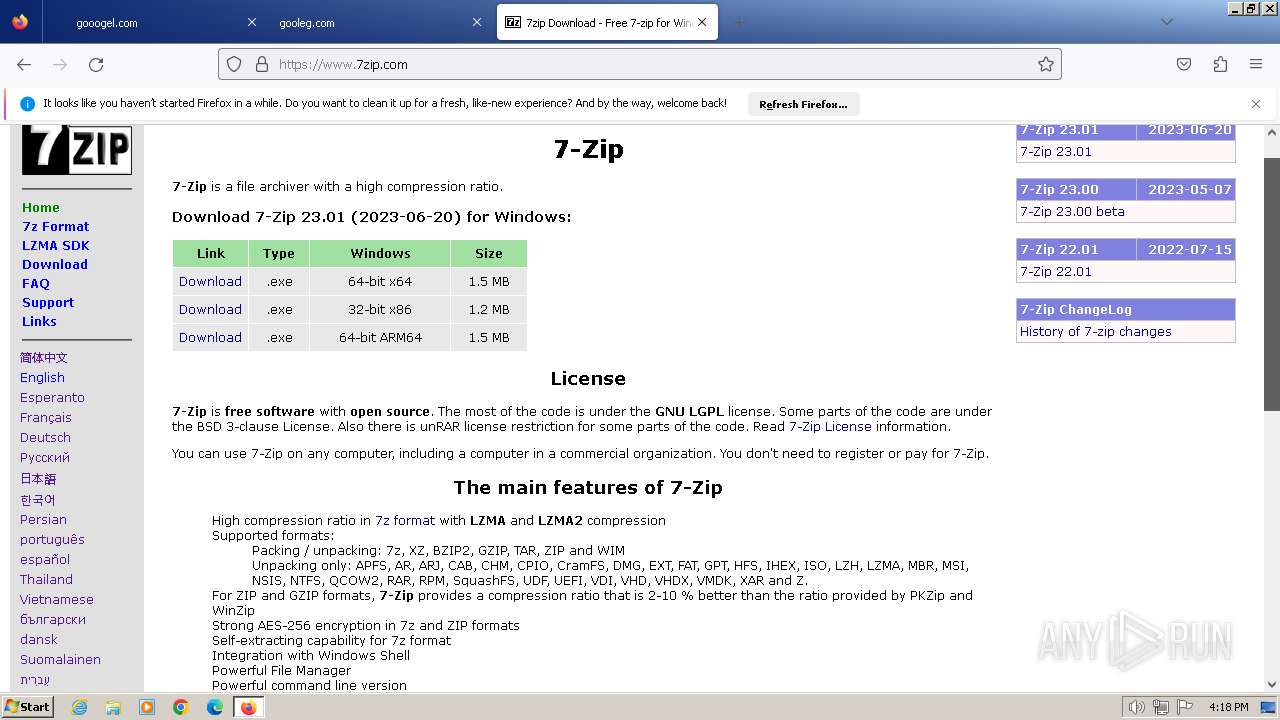
Task: Open the 7z format features link
Action: [405, 521]
